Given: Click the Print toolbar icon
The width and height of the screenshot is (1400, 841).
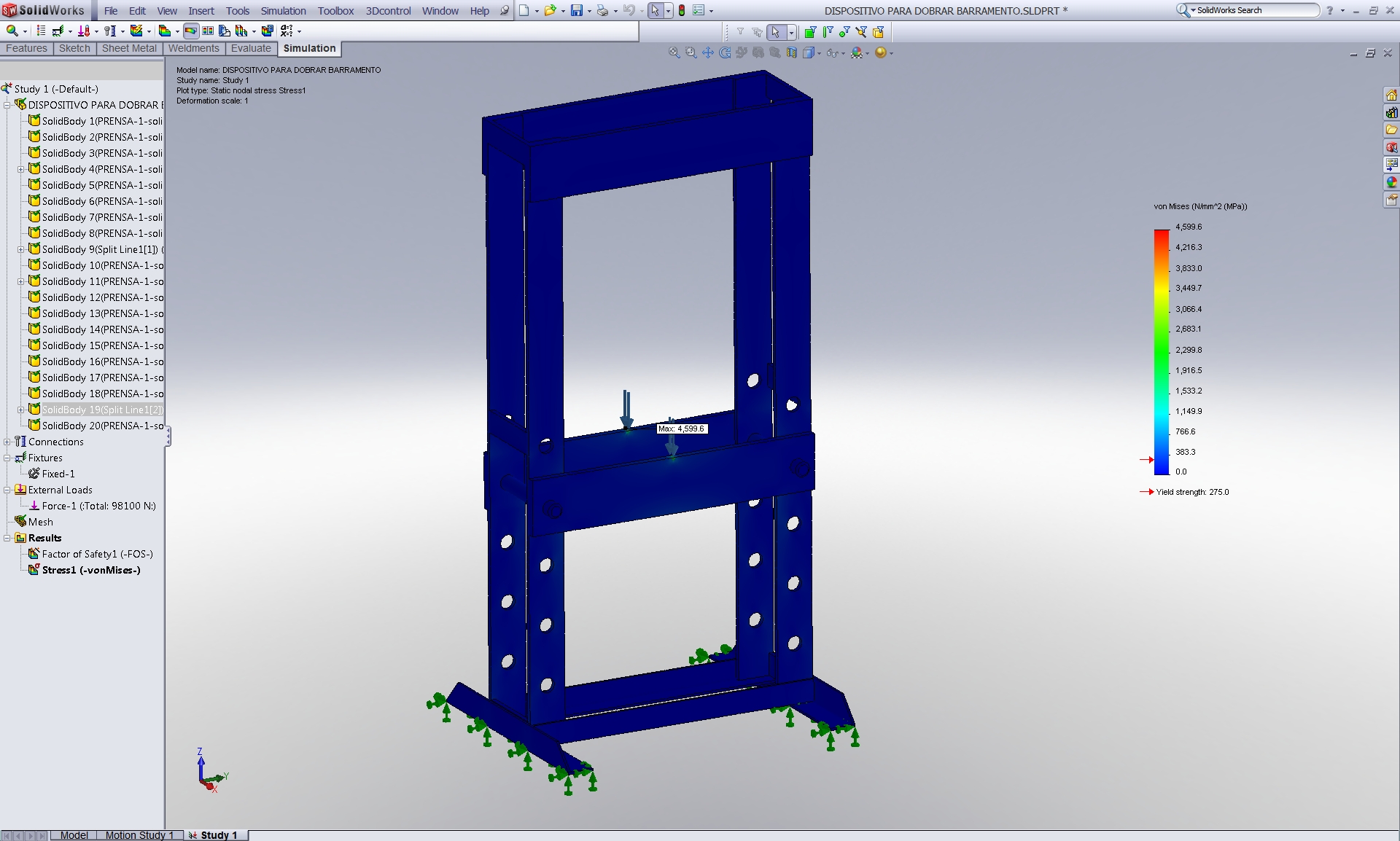Looking at the screenshot, I should [602, 10].
